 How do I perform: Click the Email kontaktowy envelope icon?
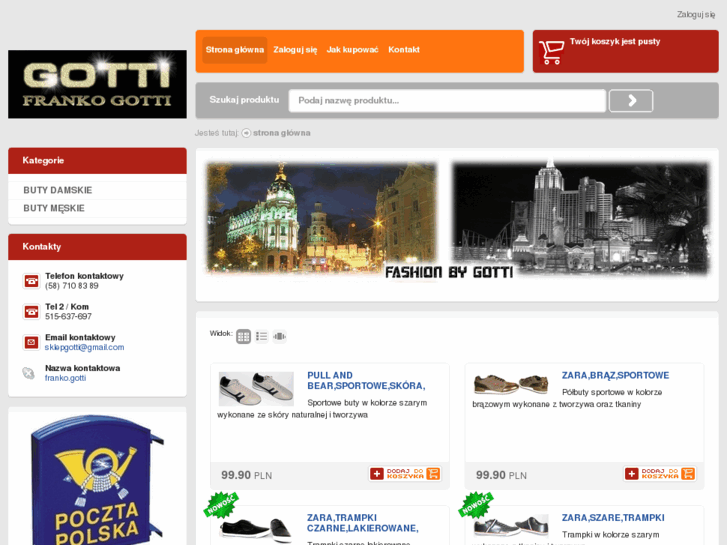coord(32,342)
